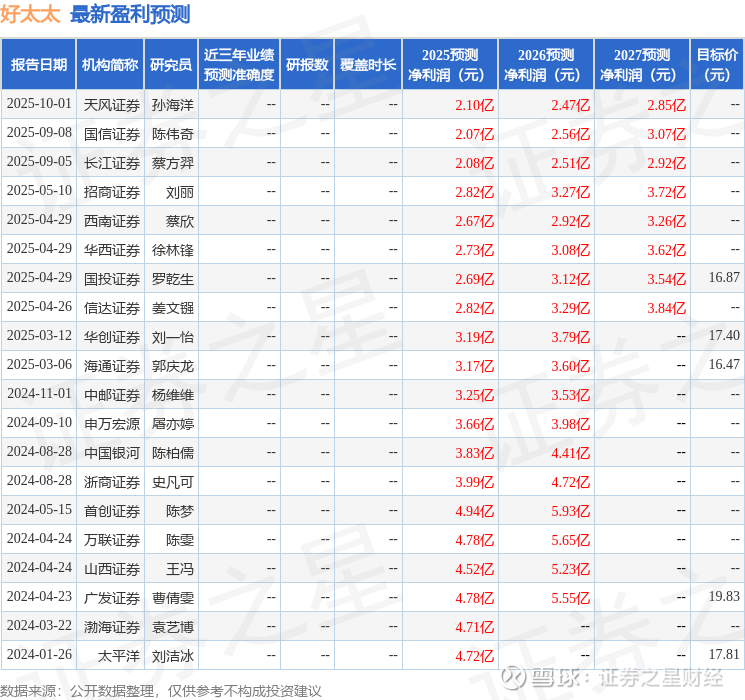Screen dimensions: 745x700
Task: Click the target price 17.40
Action: (724, 336)
